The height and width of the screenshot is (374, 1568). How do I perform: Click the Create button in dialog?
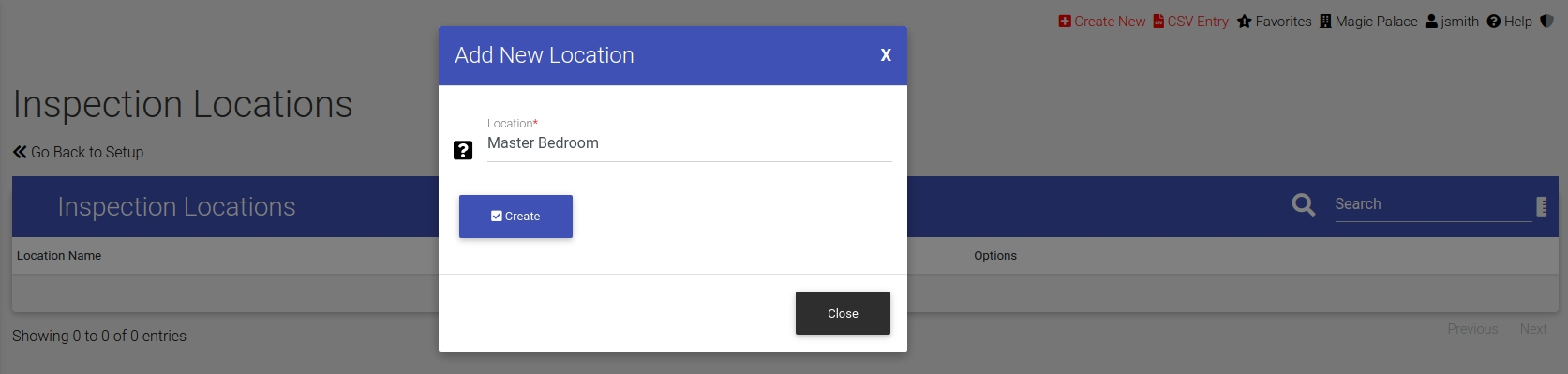515,217
